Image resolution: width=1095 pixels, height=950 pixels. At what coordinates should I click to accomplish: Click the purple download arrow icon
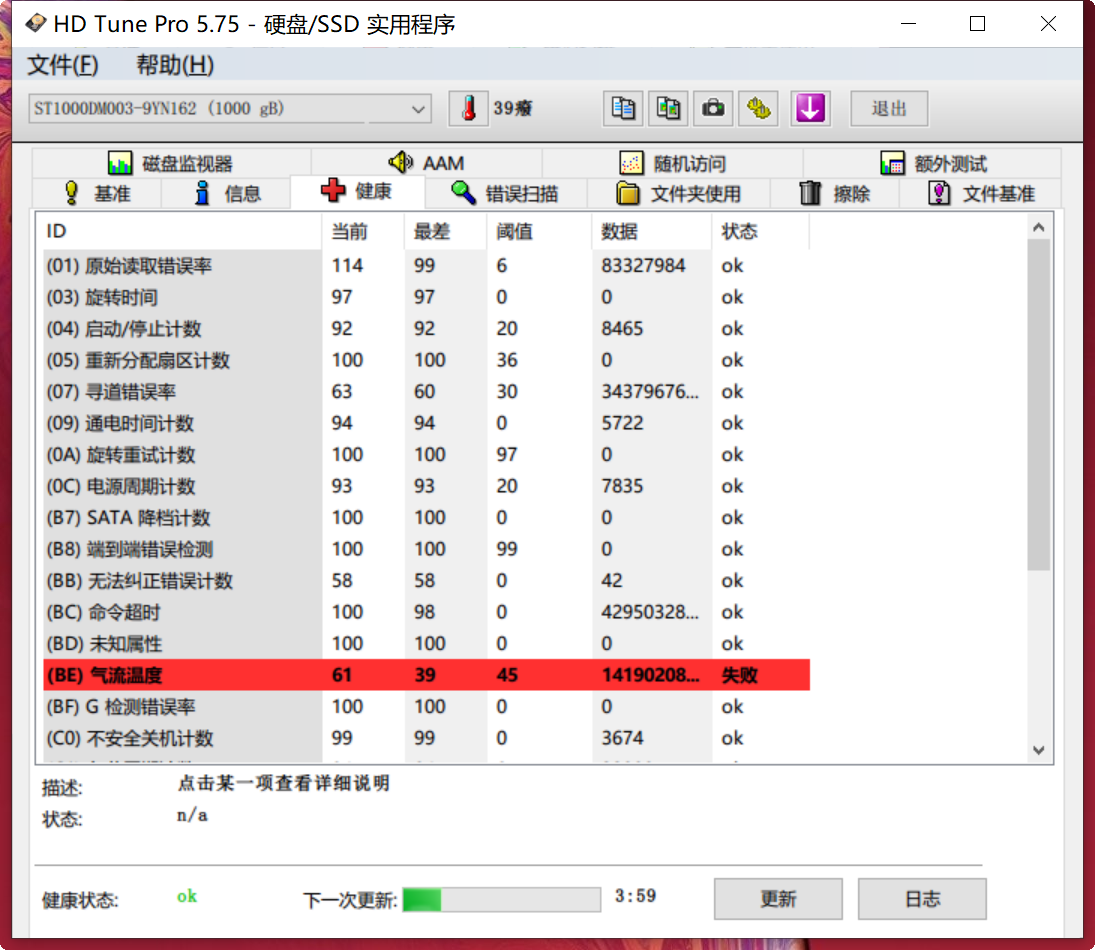click(810, 108)
